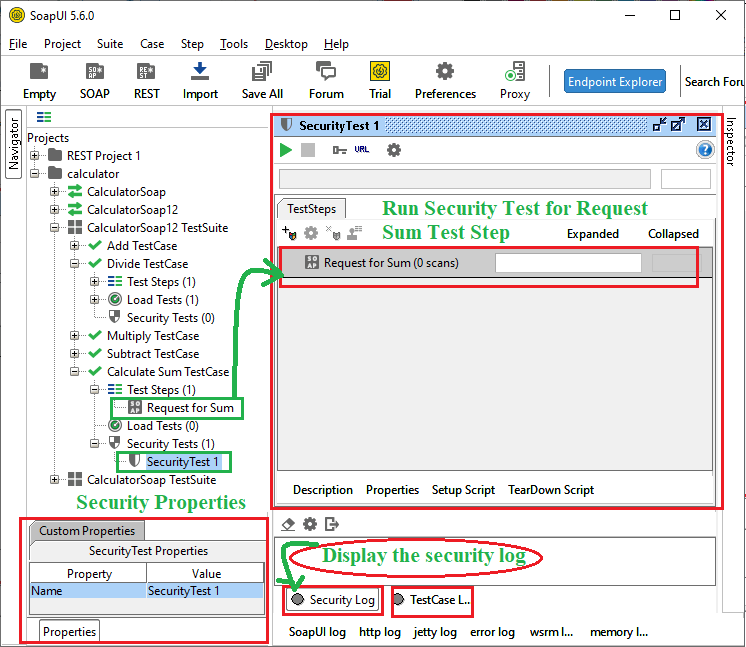
Task: Export the log icon
Action: [332, 524]
